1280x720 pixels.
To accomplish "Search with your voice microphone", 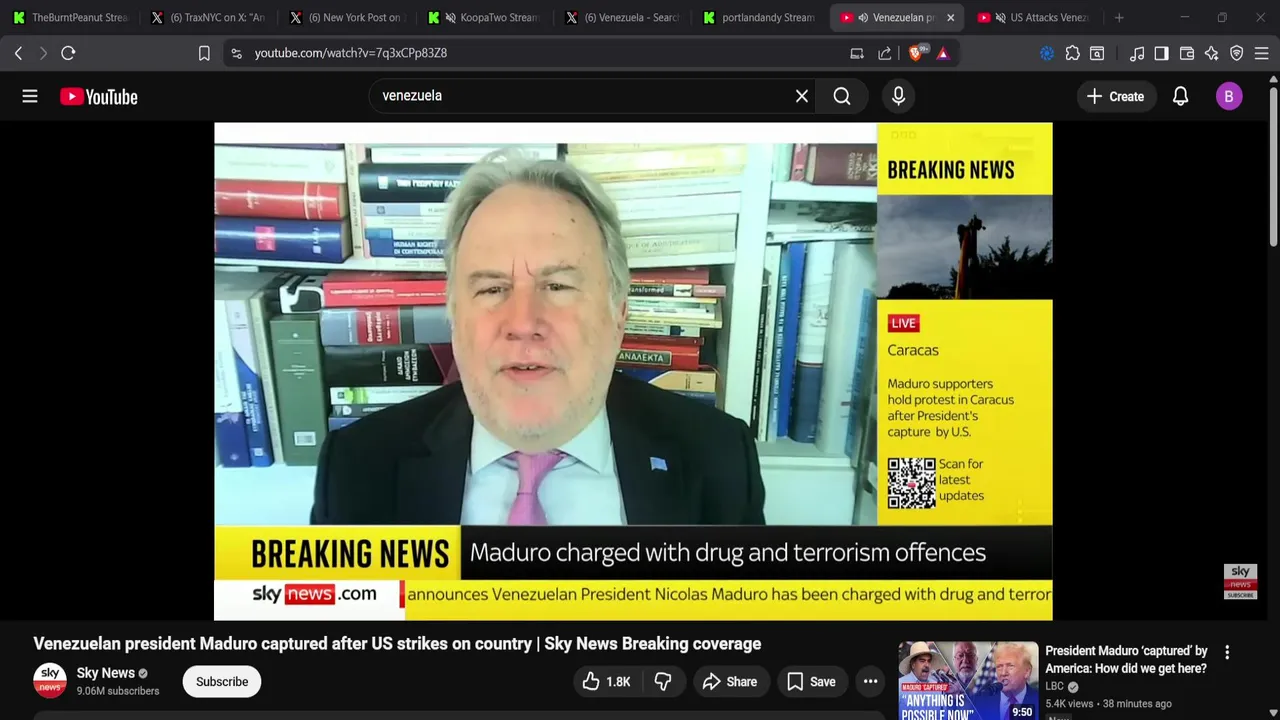I will (x=898, y=96).
